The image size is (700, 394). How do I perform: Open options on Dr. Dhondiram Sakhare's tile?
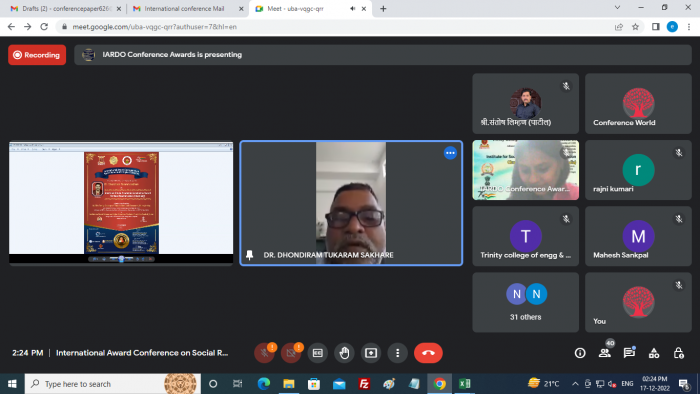point(450,153)
